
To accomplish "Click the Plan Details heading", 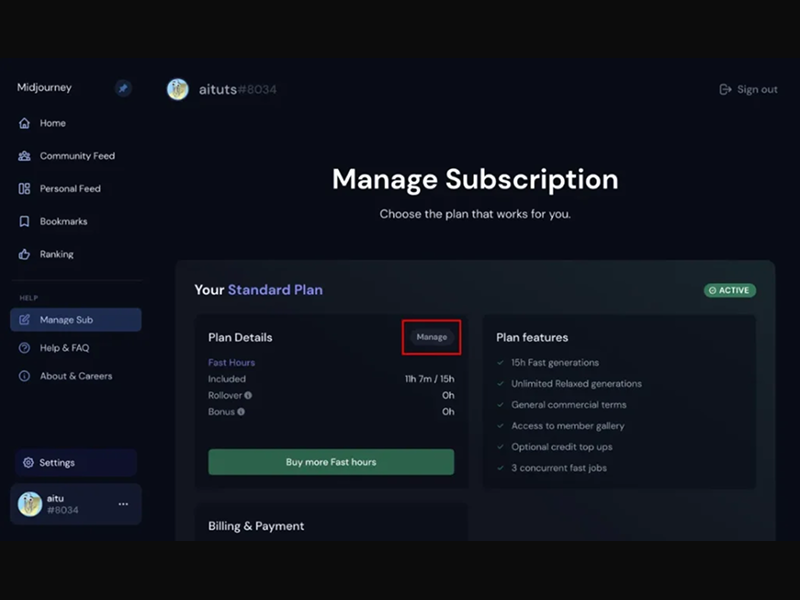I will (240, 337).
